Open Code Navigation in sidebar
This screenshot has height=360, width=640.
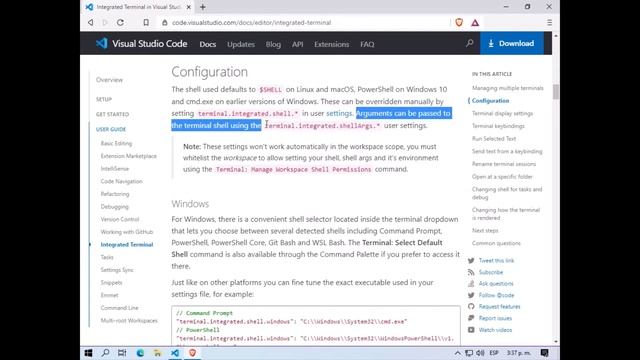122,181
